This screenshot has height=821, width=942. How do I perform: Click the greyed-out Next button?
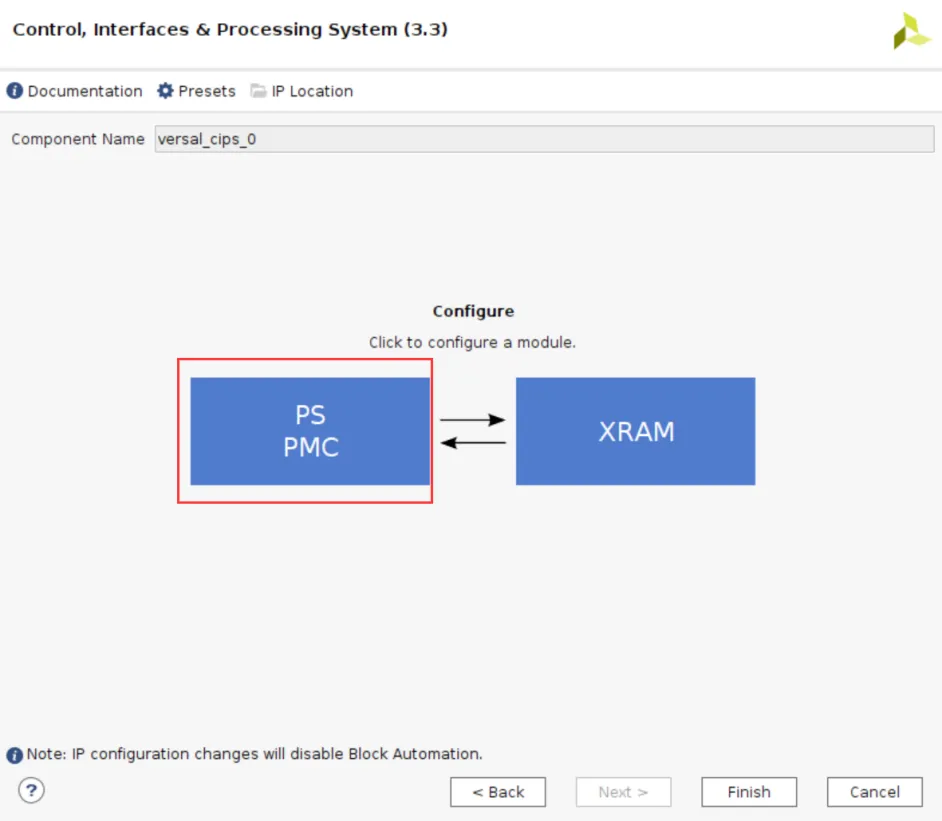623,792
